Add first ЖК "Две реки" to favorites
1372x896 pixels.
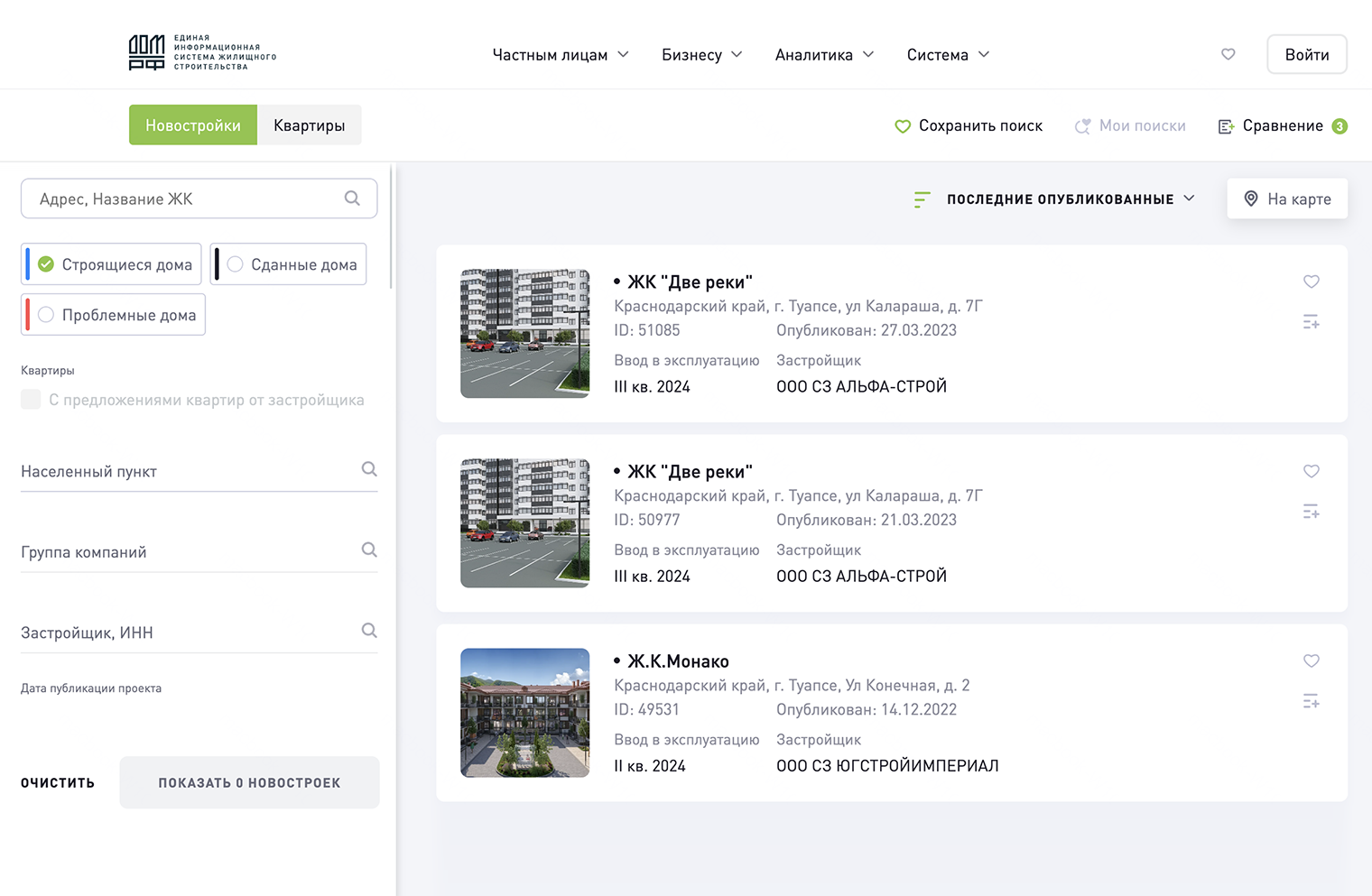[1311, 282]
